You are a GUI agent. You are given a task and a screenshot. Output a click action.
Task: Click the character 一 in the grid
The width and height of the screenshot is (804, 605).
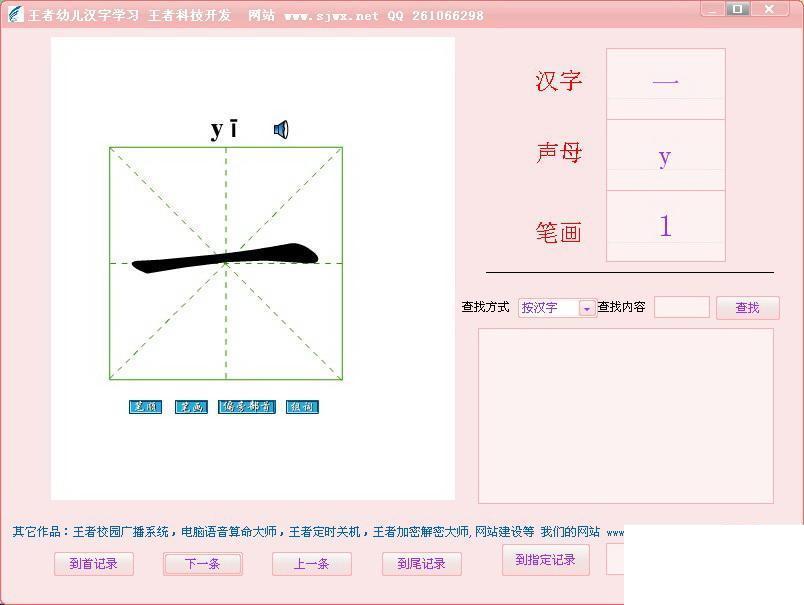coord(226,258)
